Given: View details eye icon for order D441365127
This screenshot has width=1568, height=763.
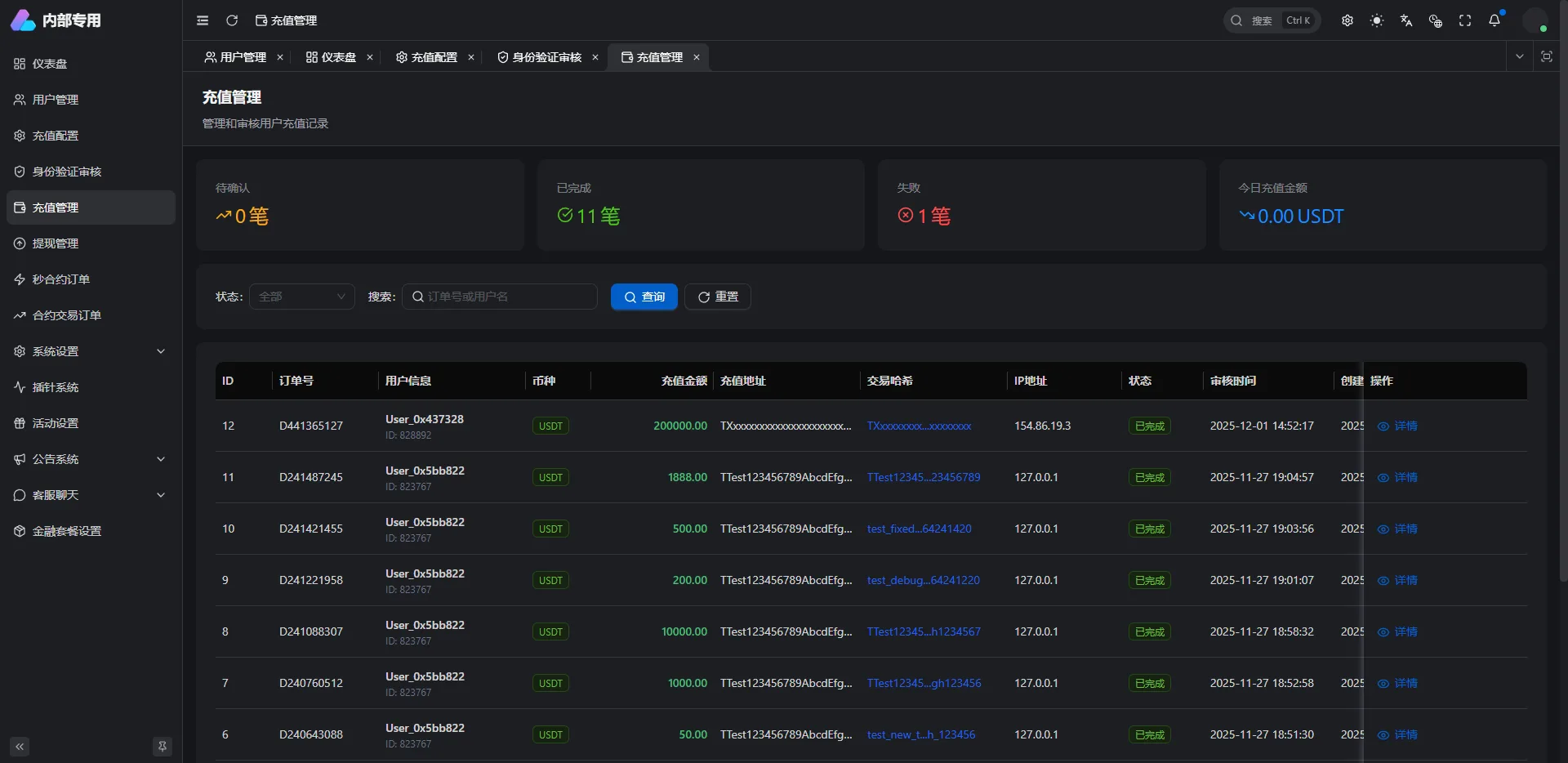Looking at the screenshot, I should (x=1383, y=426).
